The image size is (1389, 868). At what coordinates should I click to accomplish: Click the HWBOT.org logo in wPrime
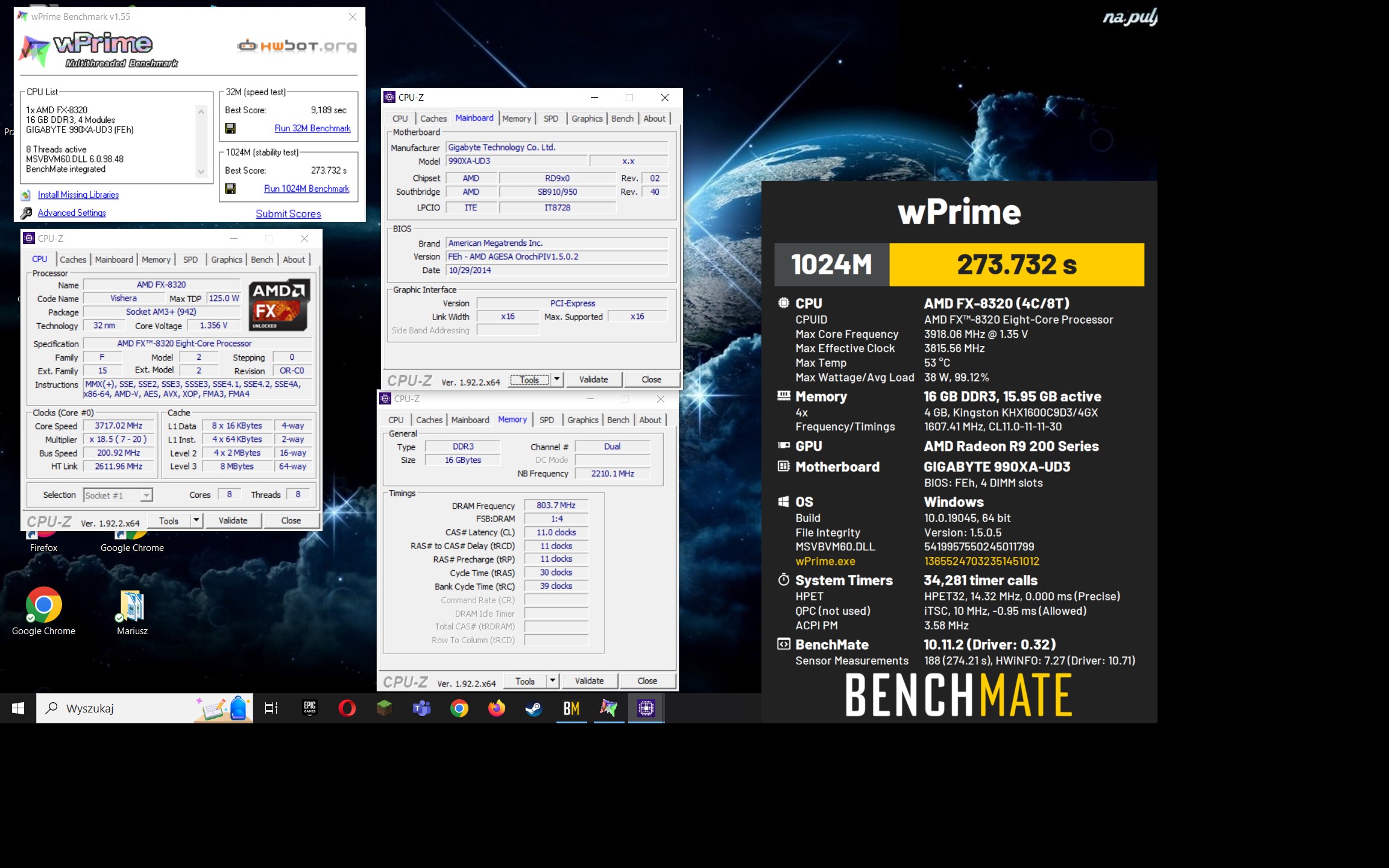pos(297,46)
